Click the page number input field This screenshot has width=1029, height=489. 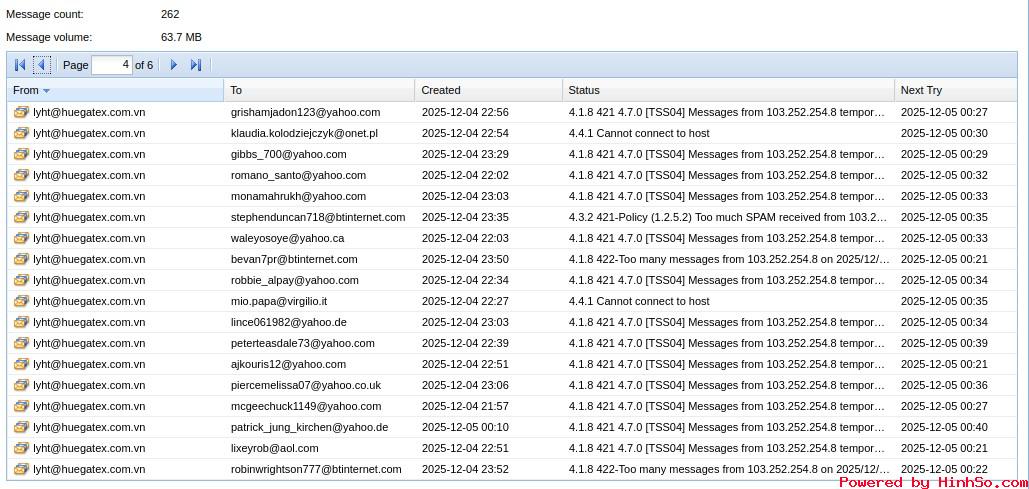[x=112, y=65]
